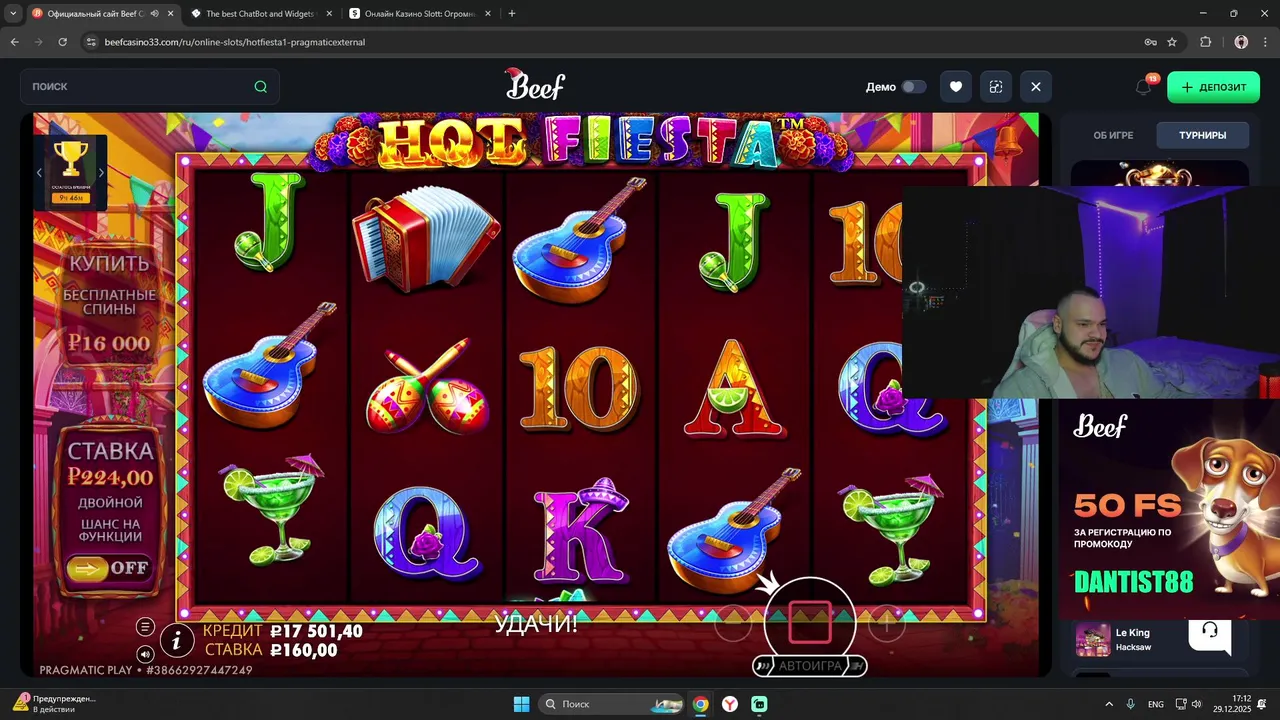Open the support chat headset icon
This screenshot has height=720, width=1280.
point(1209,632)
